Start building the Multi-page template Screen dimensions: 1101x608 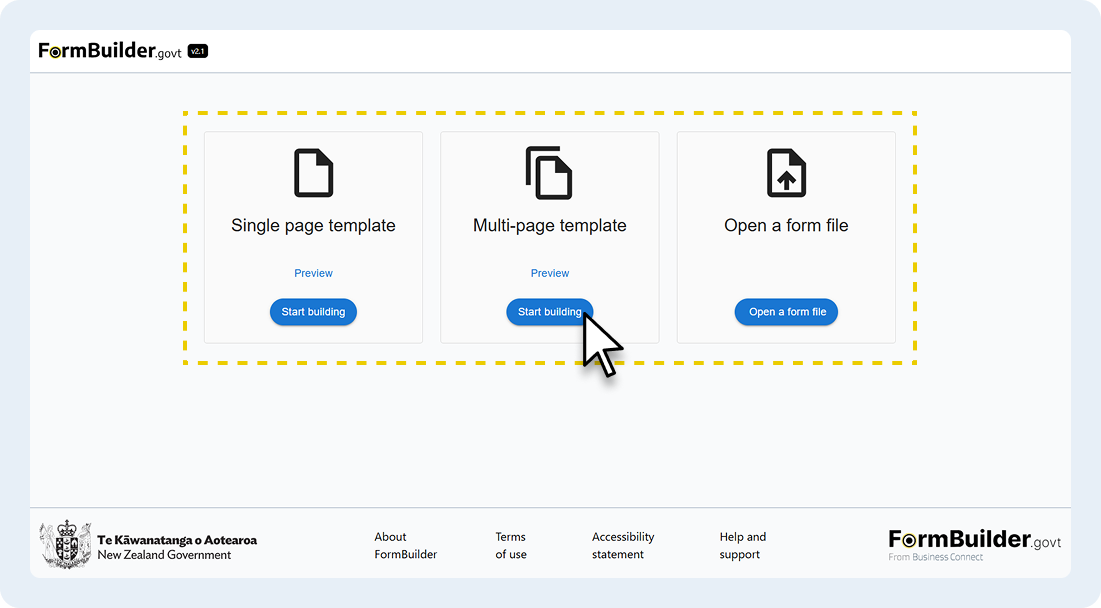550,312
